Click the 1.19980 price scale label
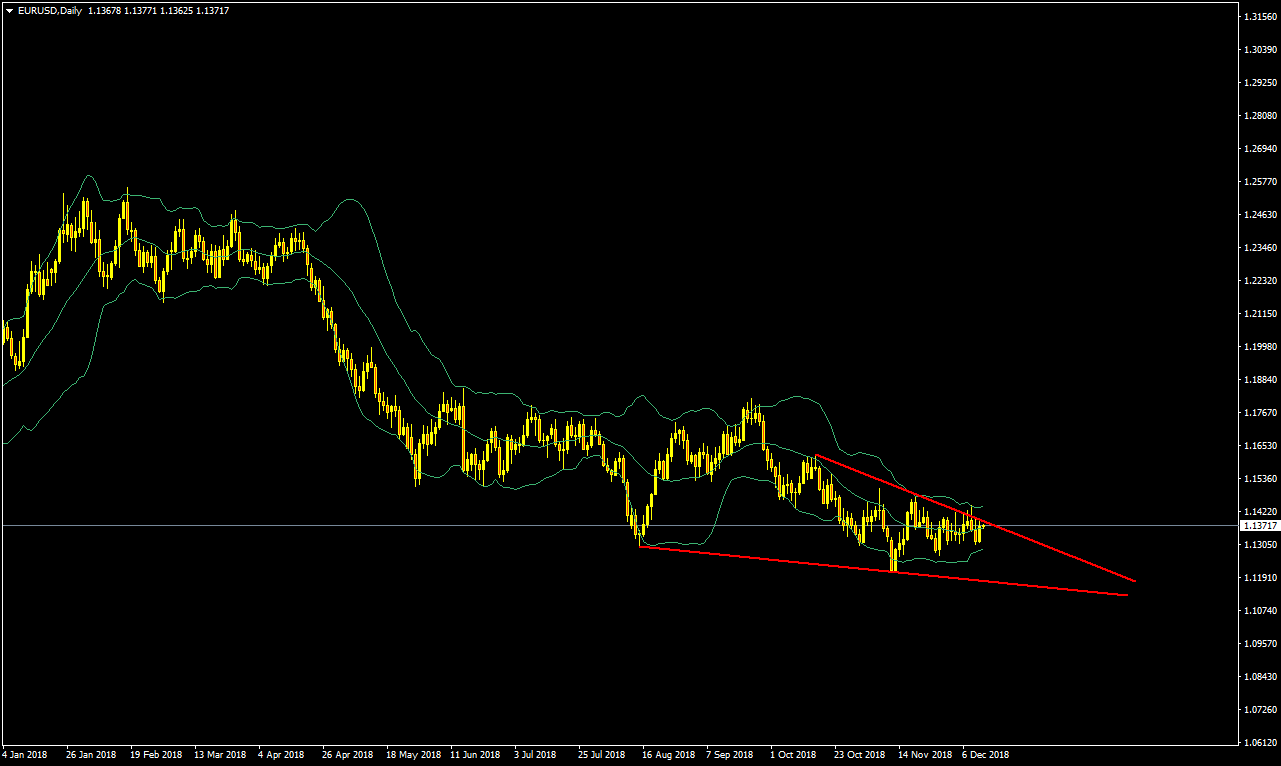 (1258, 347)
